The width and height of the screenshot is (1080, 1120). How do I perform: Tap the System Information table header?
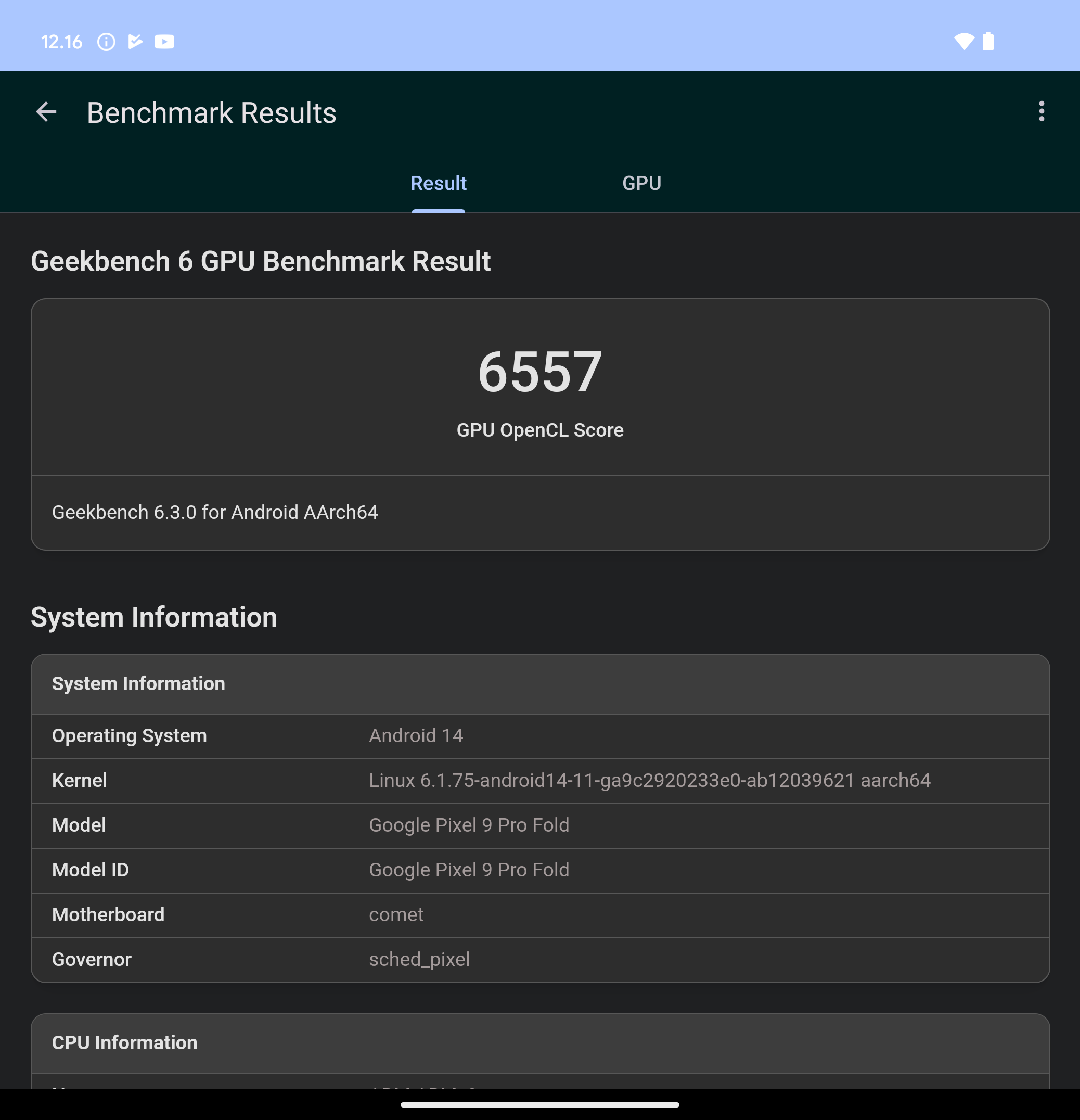(x=539, y=684)
